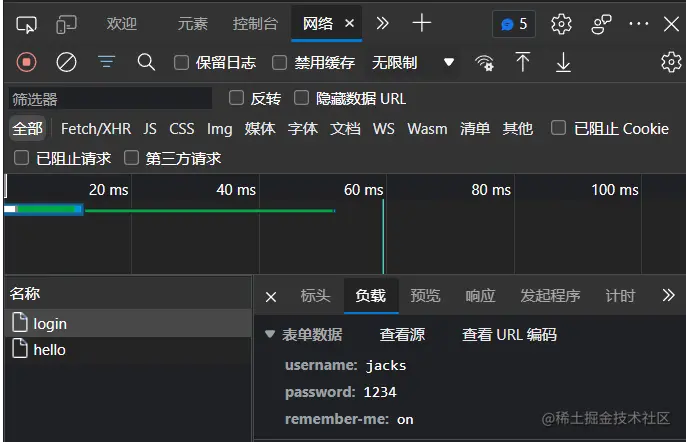
Task: Check 隐藏数据 URL checkbox
Action: pos(301,98)
